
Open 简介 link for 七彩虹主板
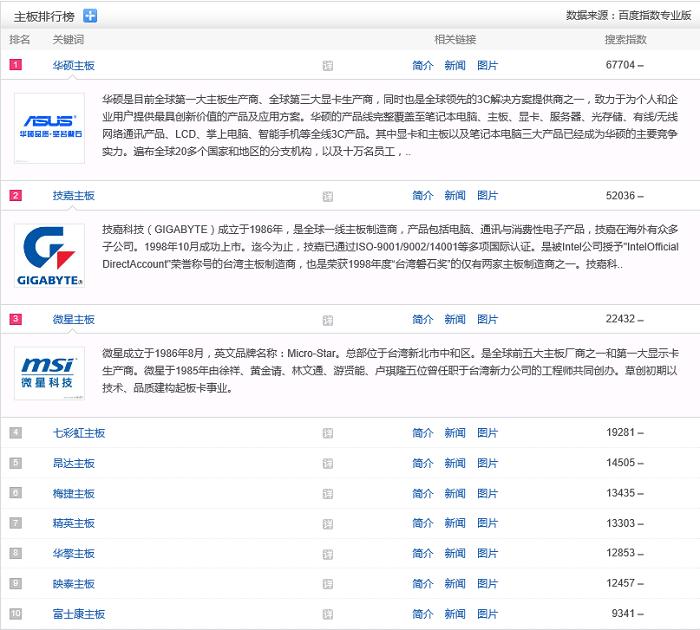coord(423,433)
